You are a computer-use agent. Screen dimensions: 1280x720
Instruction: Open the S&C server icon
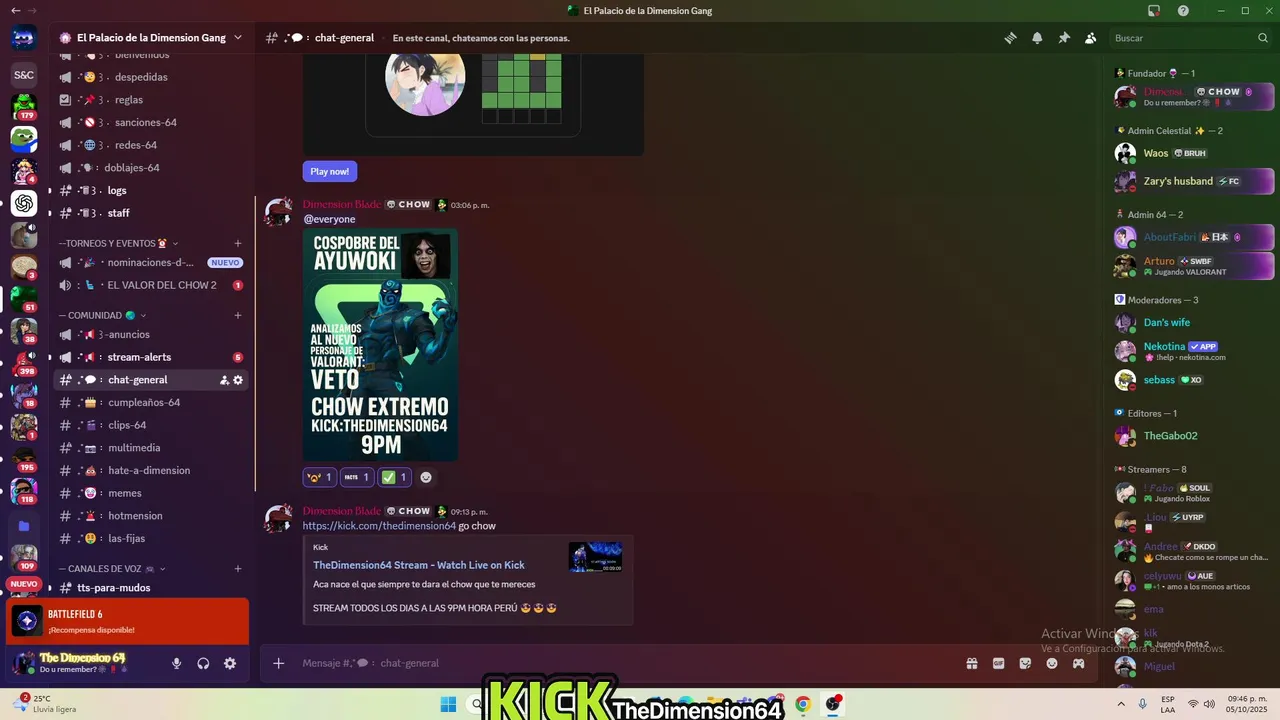tap(24, 74)
